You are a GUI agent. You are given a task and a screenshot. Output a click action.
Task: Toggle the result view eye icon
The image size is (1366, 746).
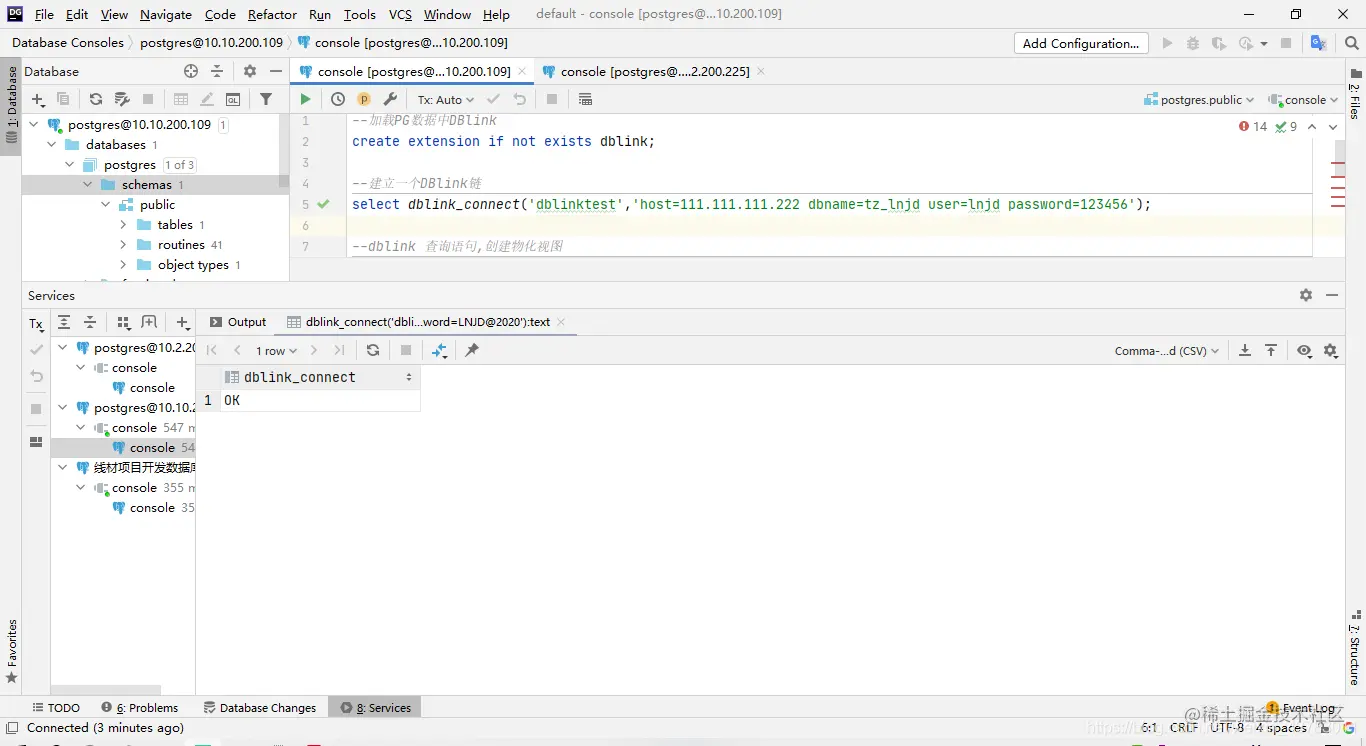coord(1304,350)
